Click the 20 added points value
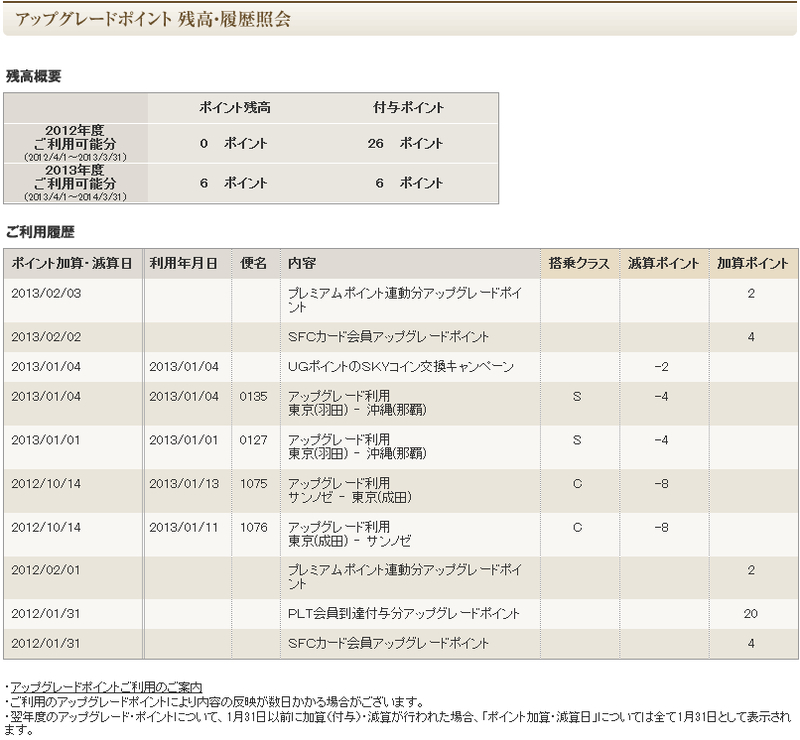 [751, 613]
